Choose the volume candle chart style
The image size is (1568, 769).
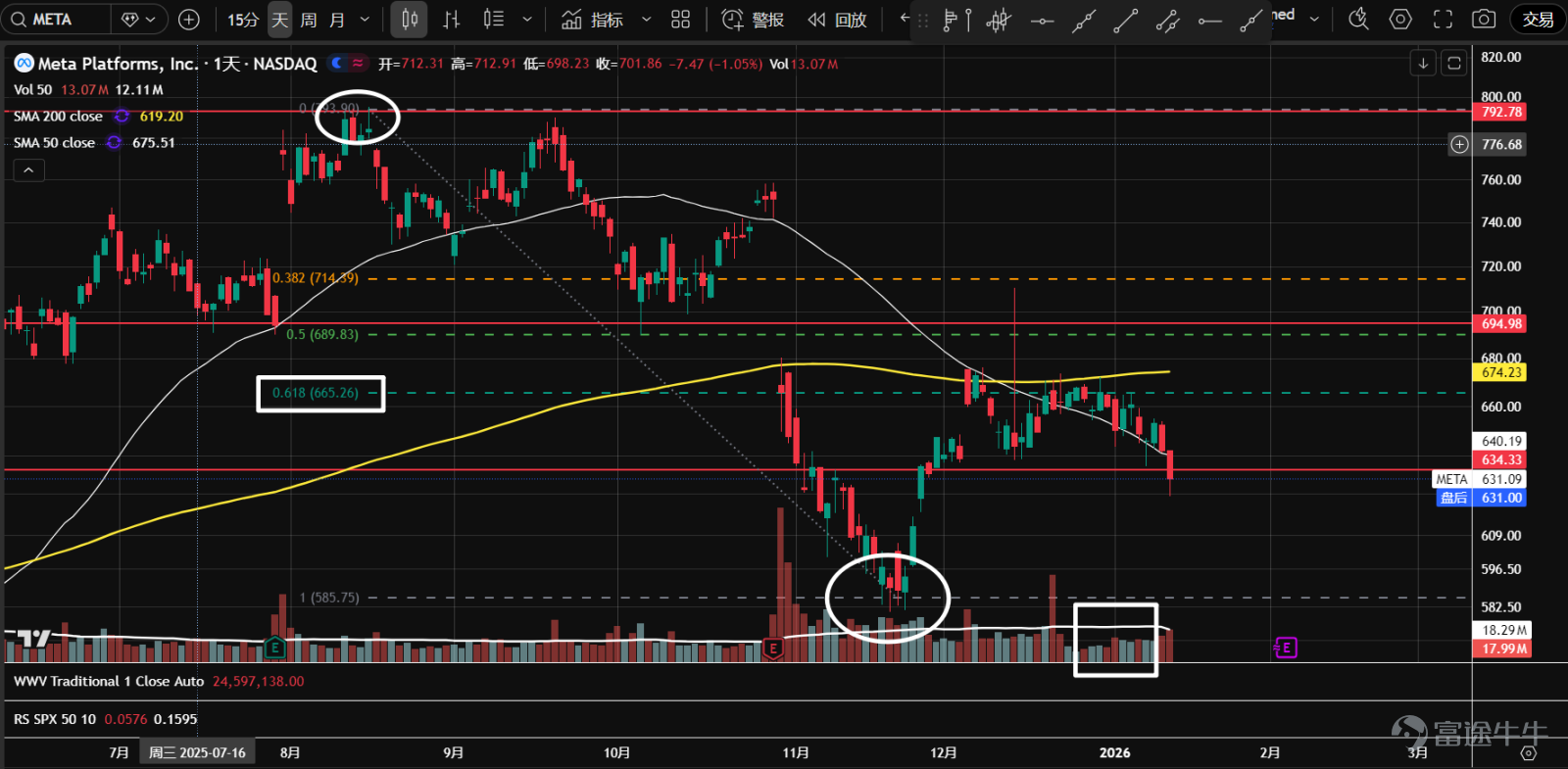494,19
